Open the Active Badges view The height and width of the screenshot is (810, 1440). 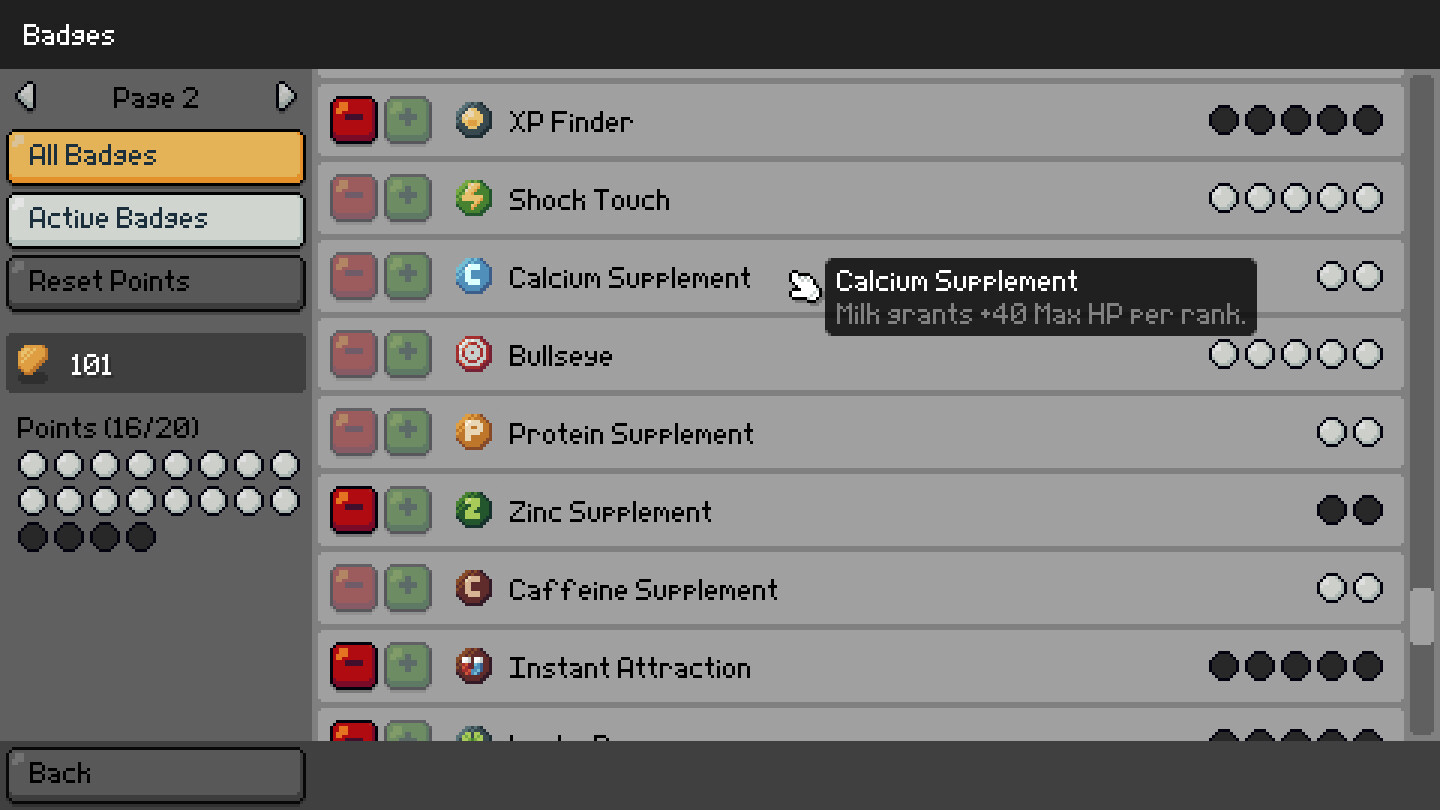point(155,219)
